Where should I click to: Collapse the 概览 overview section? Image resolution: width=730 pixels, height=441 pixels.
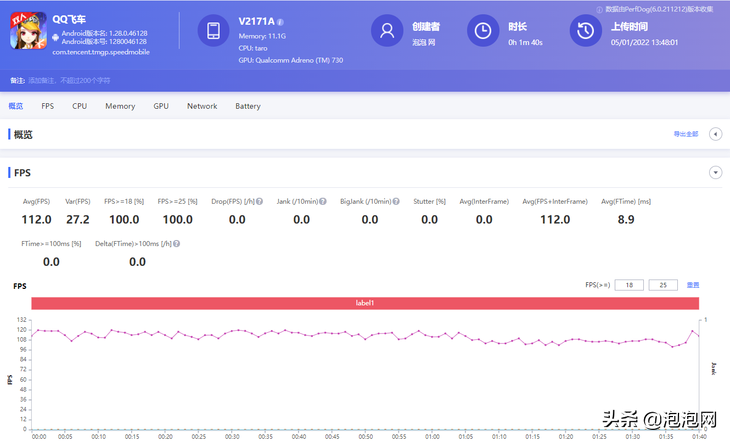(x=715, y=134)
